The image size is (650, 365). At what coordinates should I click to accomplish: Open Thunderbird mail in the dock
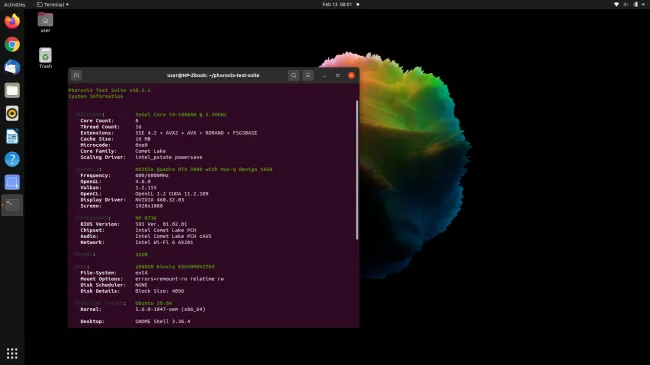(12, 67)
